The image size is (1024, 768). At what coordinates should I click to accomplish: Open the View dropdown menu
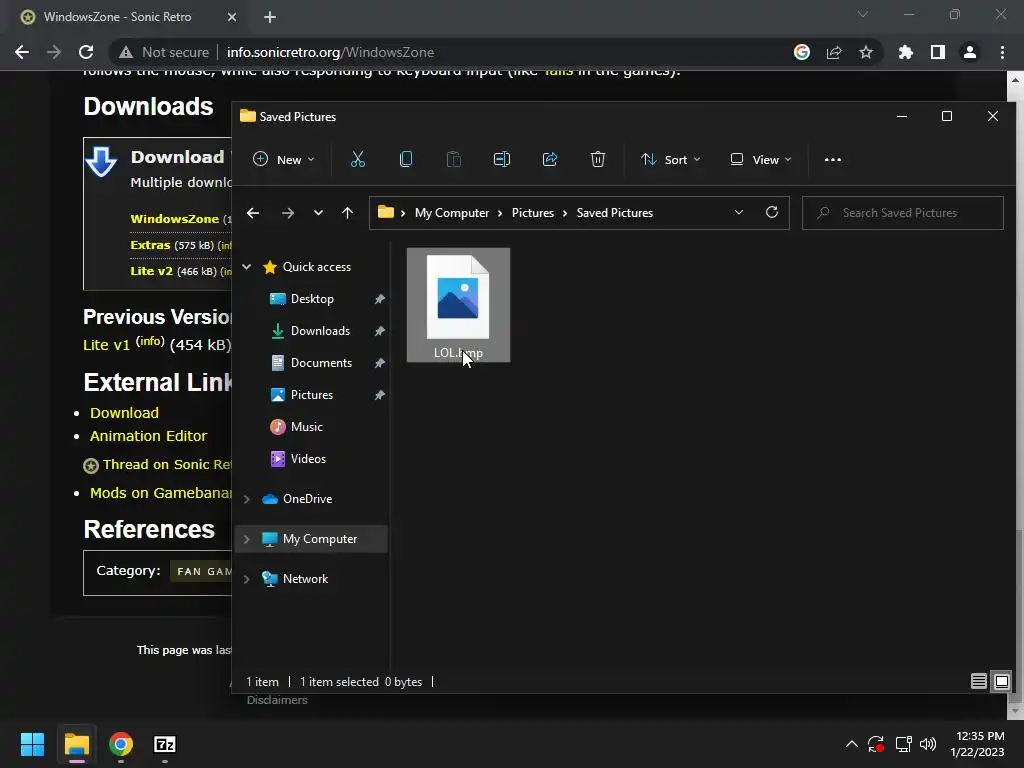tap(761, 159)
